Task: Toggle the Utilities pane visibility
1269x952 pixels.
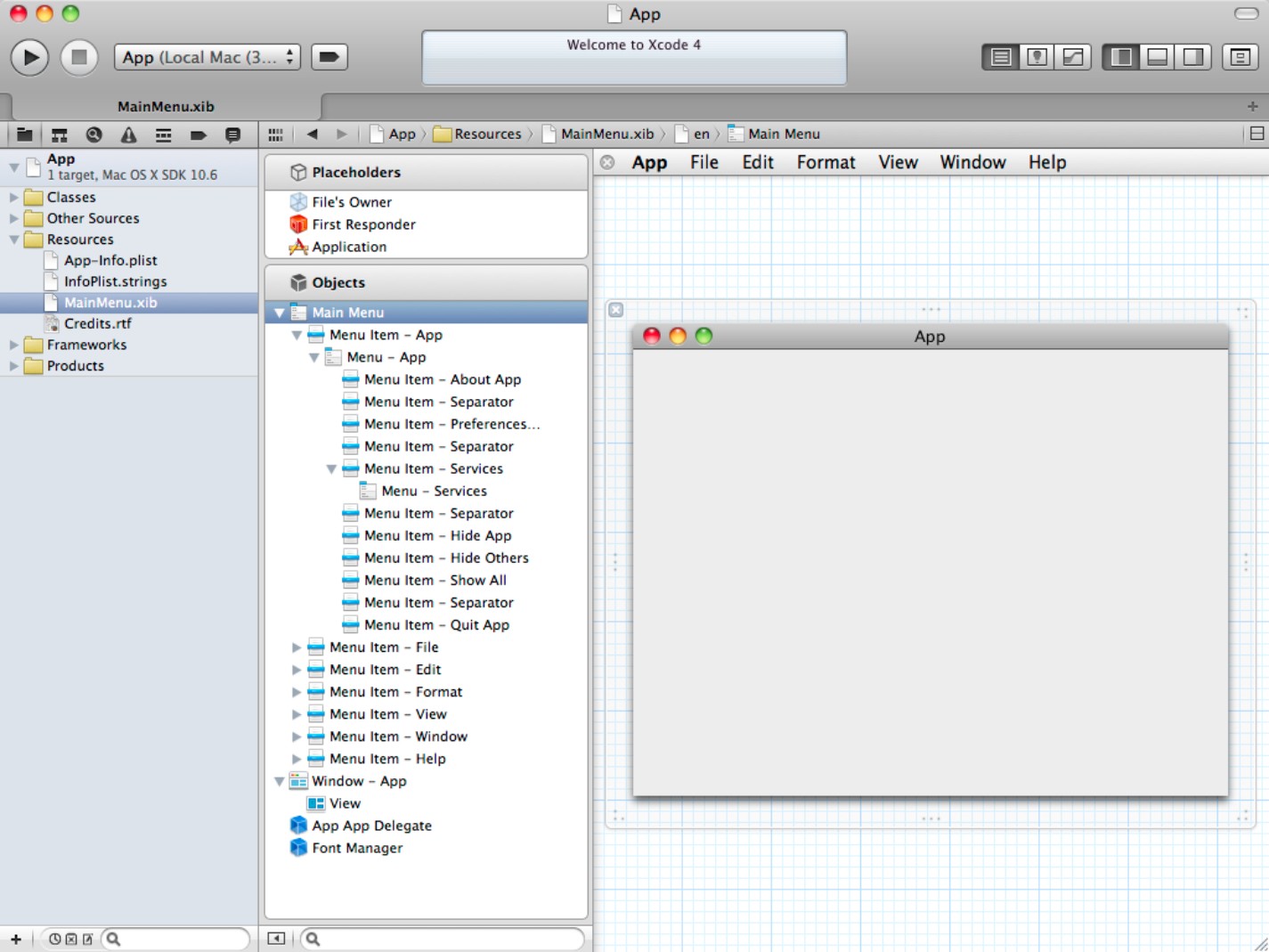Action: (x=1193, y=57)
